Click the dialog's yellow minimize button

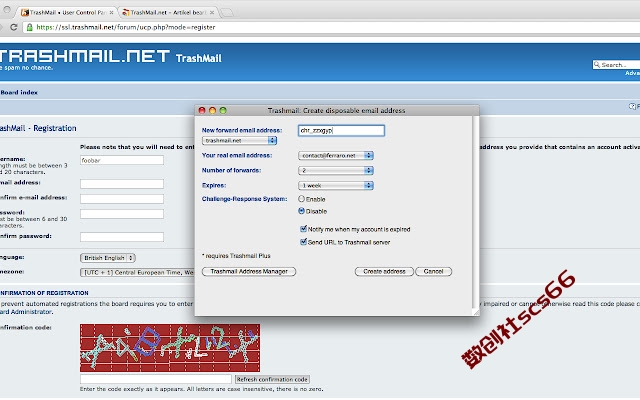[x=212, y=111]
